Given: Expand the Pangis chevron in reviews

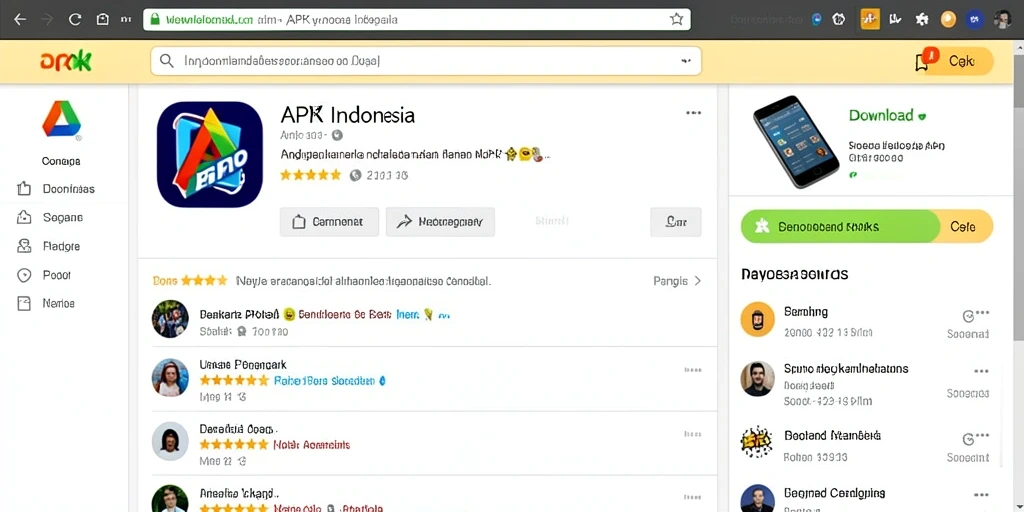Looking at the screenshot, I should (x=697, y=281).
